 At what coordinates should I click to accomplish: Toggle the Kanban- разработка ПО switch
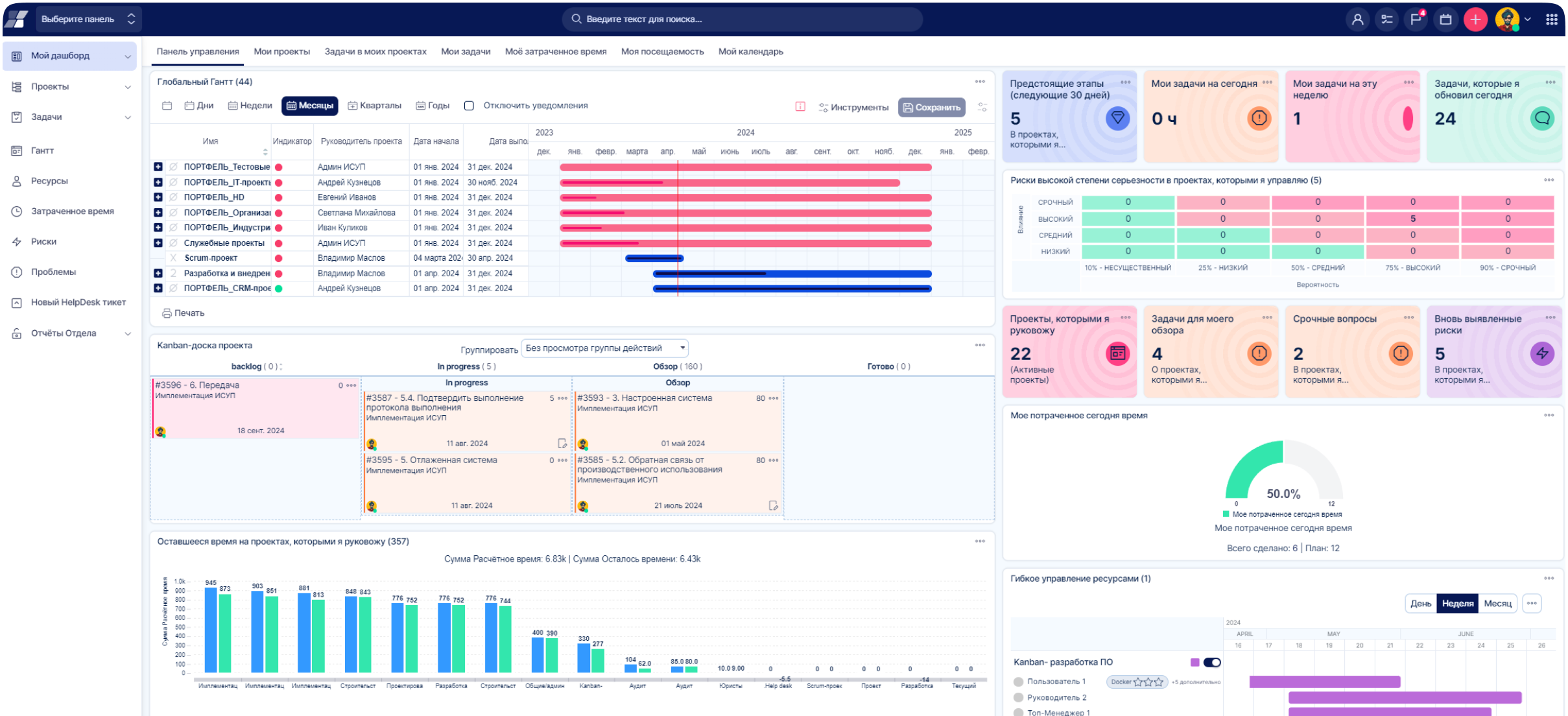pyautogui.click(x=1212, y=662)
